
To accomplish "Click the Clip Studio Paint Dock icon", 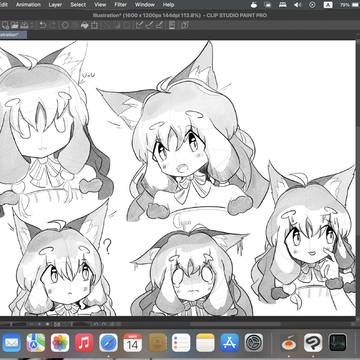I will (x=313, y=343).
